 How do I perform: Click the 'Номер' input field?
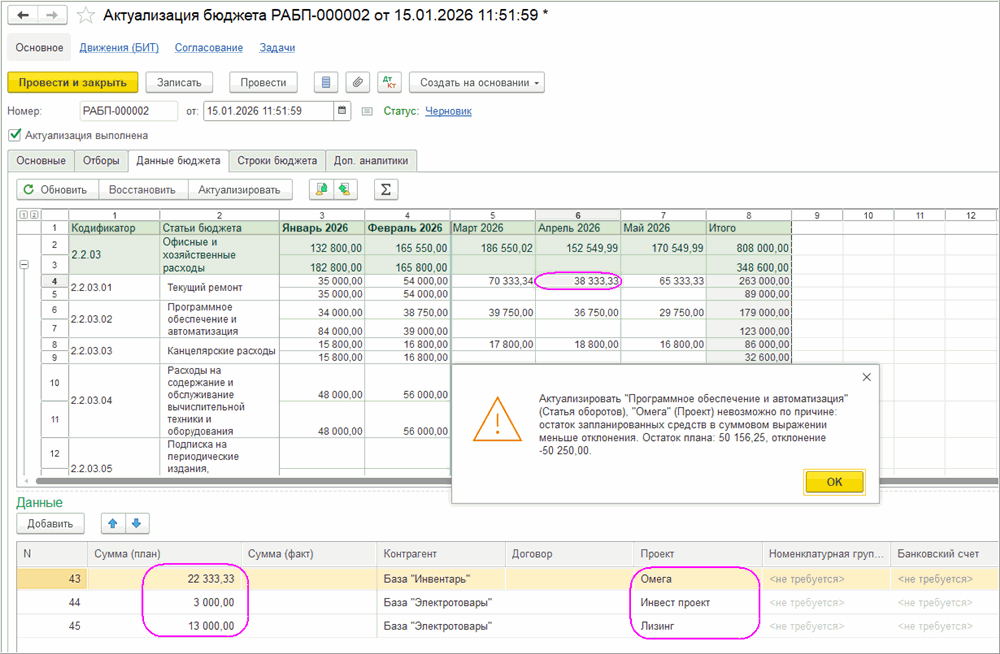point(127,111)
